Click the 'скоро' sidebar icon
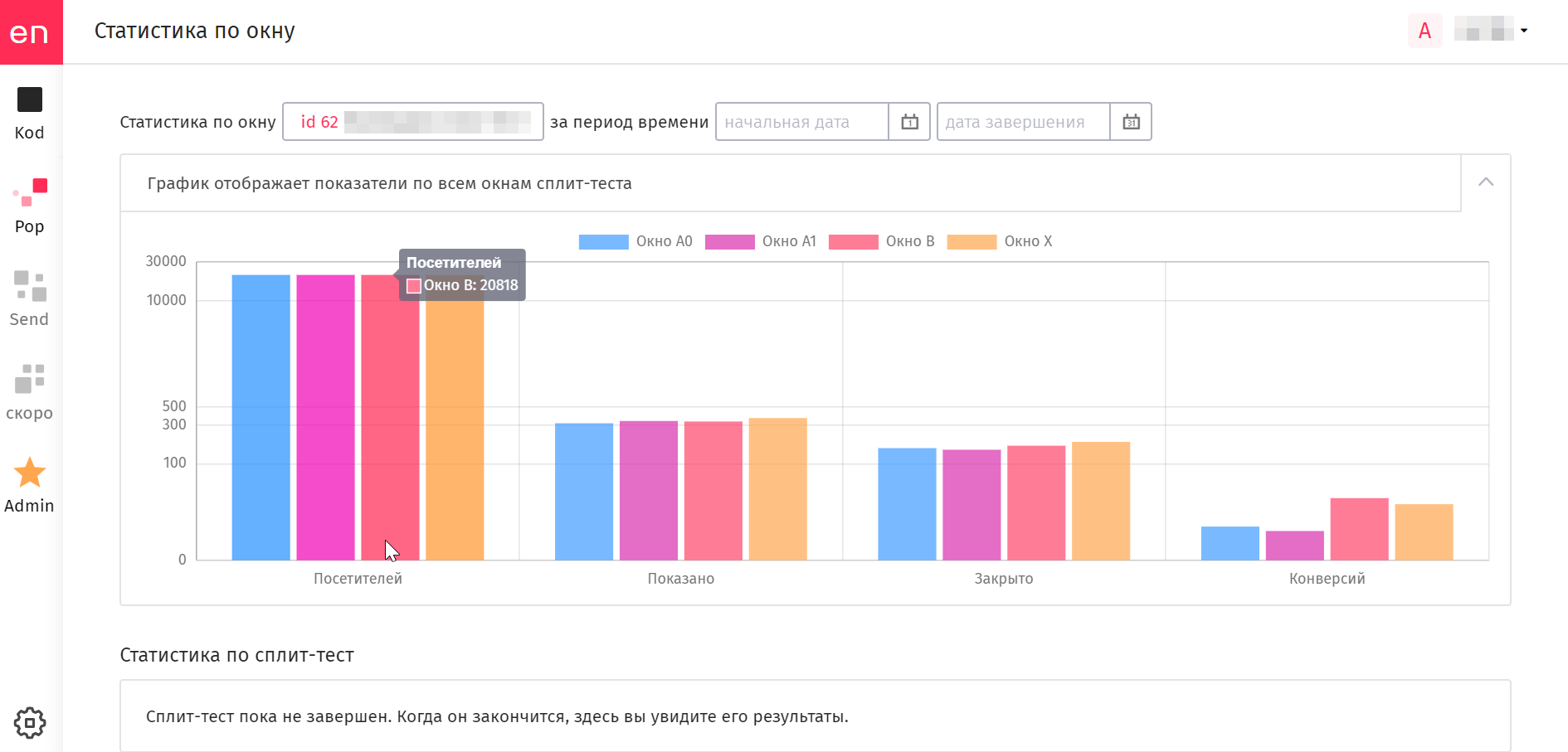 pyautogui.click(x=30, y=379)
